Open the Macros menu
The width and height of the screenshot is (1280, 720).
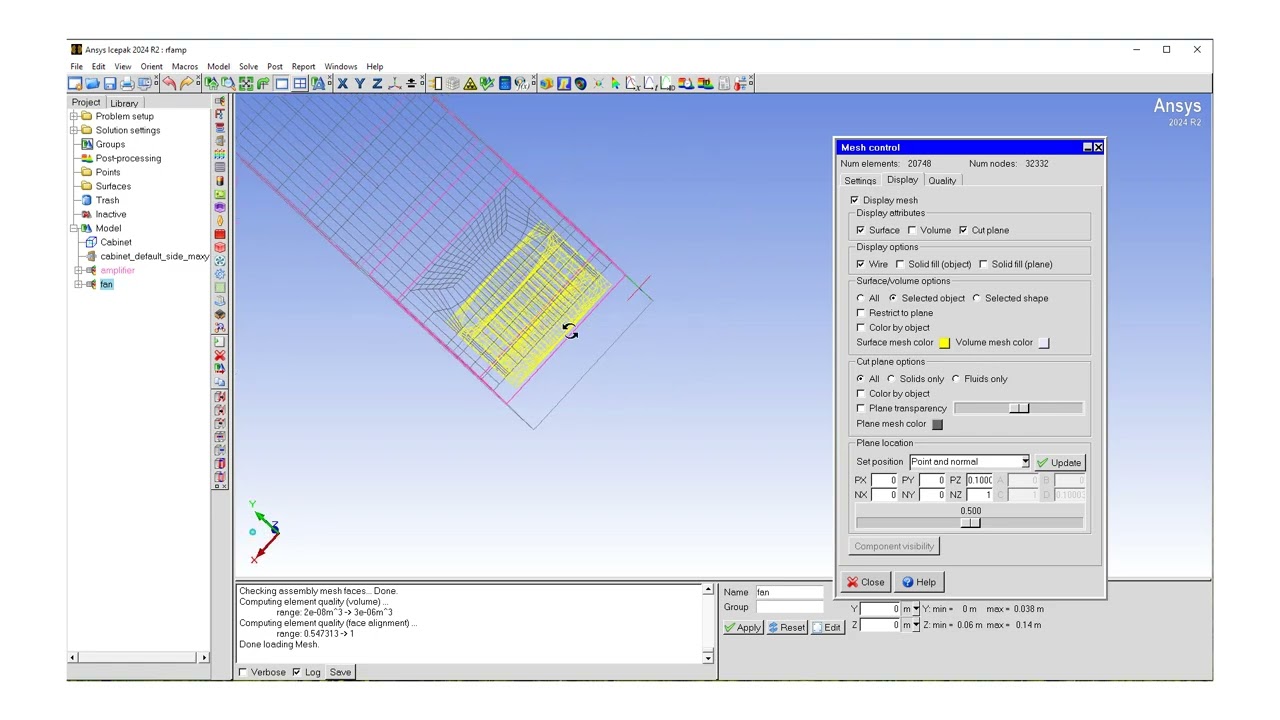click(185, 67)
